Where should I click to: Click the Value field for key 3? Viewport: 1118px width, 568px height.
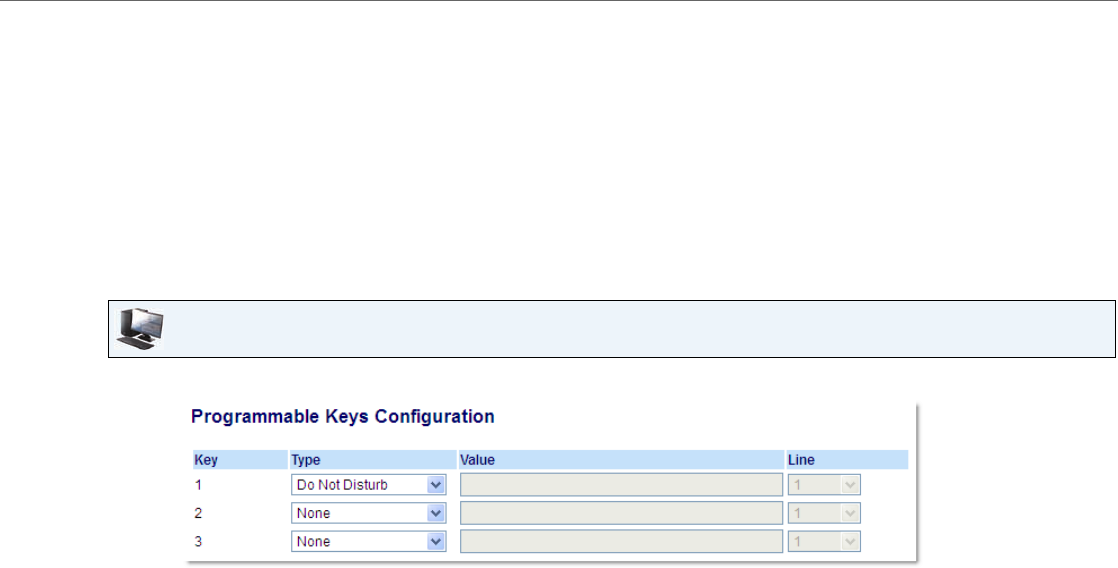pyautogui.click(x=621, y=542)
